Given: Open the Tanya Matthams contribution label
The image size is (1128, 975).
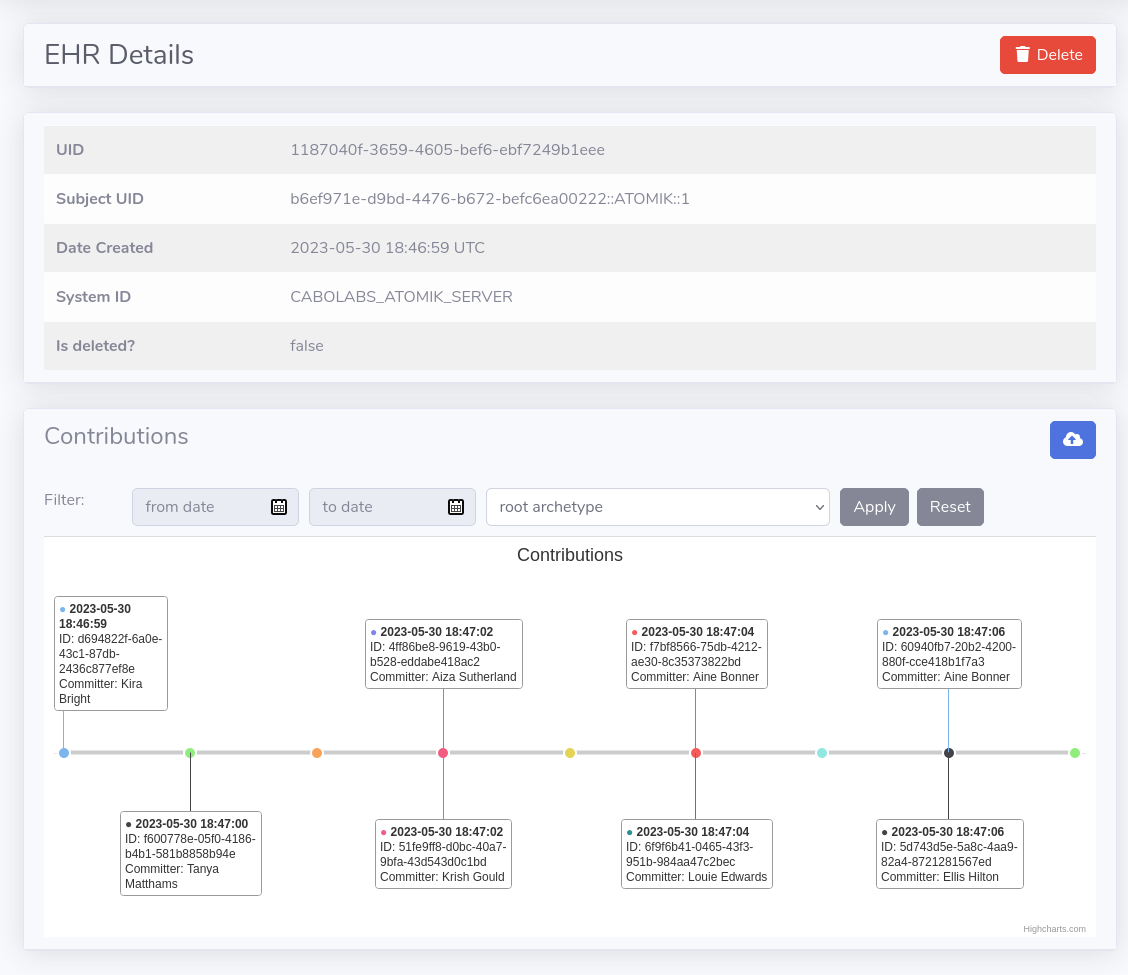Looking at the screenshot, I should [191, 853].
